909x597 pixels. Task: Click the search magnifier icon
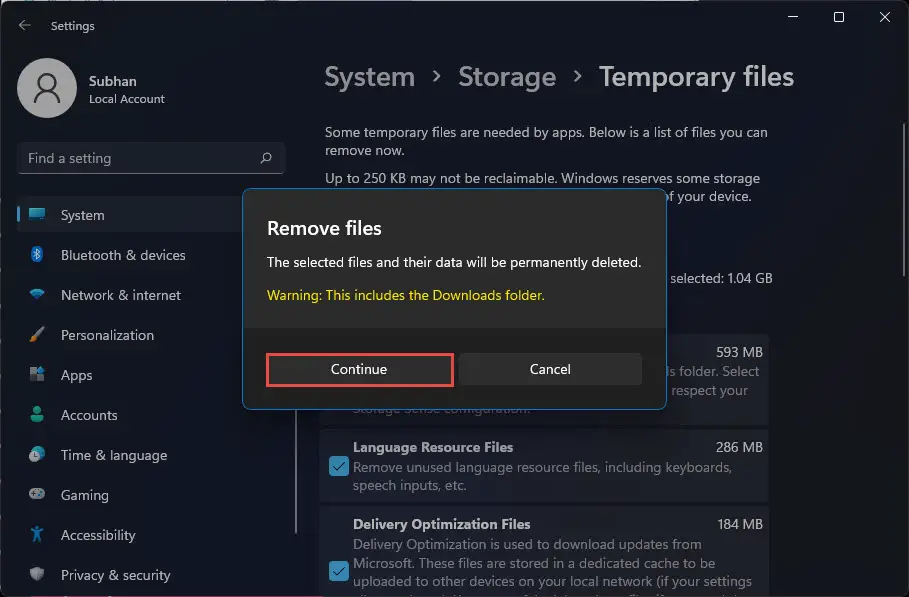pyautogui.click(x=266, y=158)
